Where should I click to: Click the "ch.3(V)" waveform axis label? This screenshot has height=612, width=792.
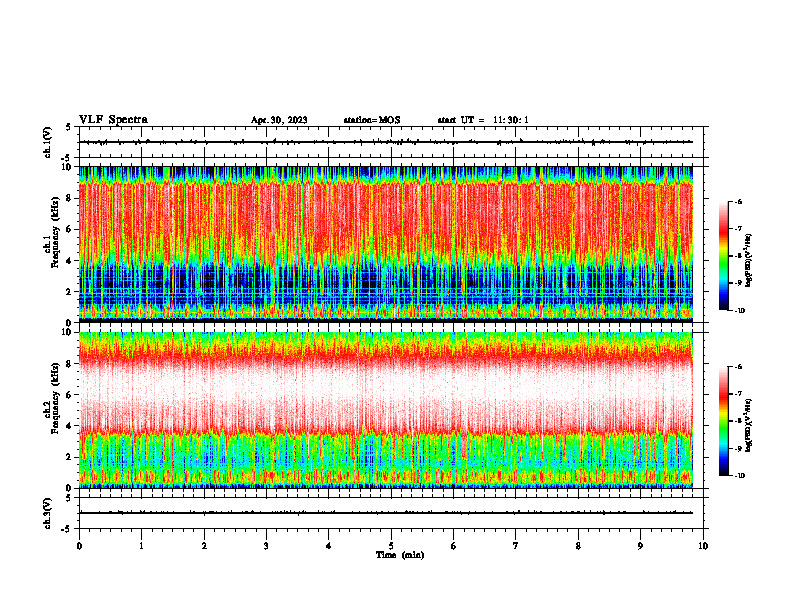click(48, 513)
